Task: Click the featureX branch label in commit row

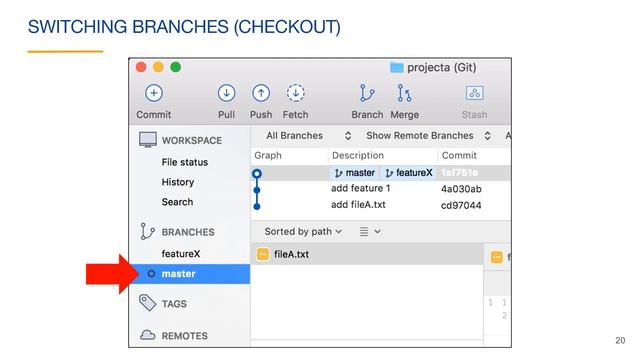Action: (408, 173)
